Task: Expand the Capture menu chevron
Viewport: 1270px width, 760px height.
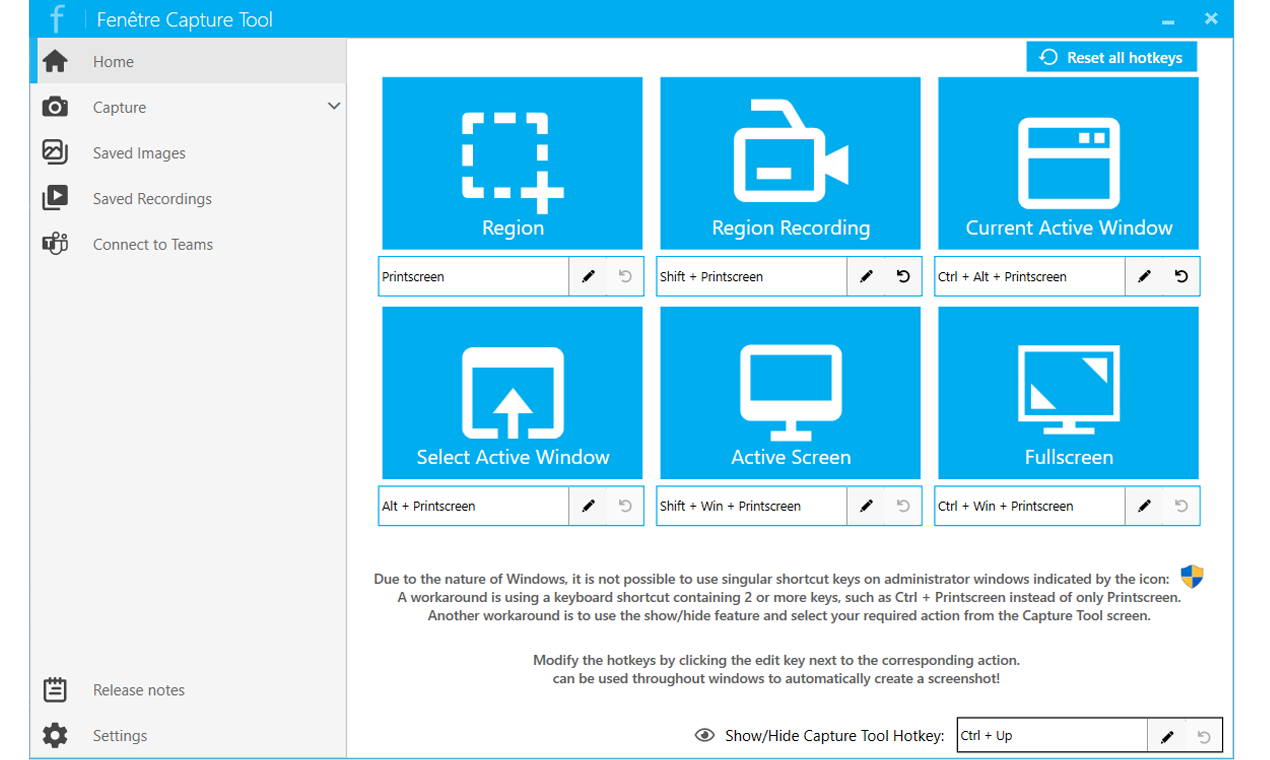Action: tap(334, 105)
